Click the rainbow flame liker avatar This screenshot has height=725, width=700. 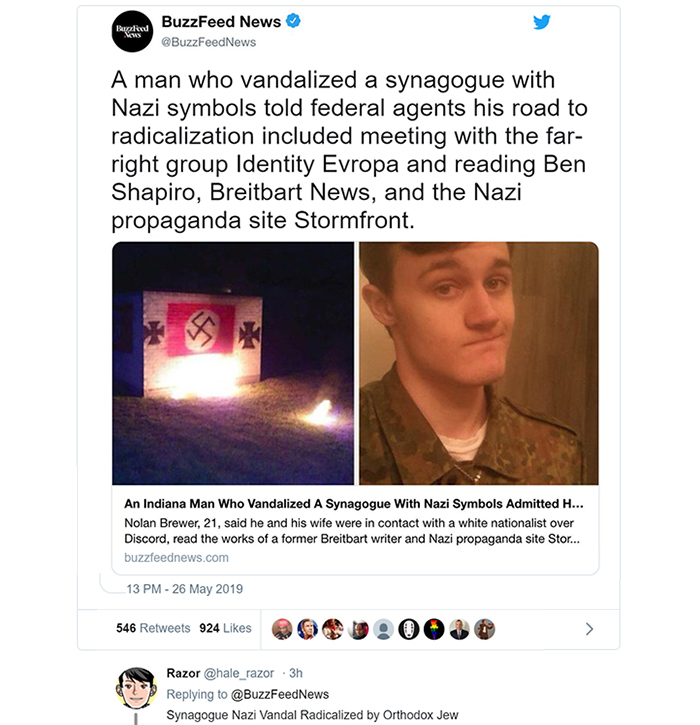click(x=434, y=629)
